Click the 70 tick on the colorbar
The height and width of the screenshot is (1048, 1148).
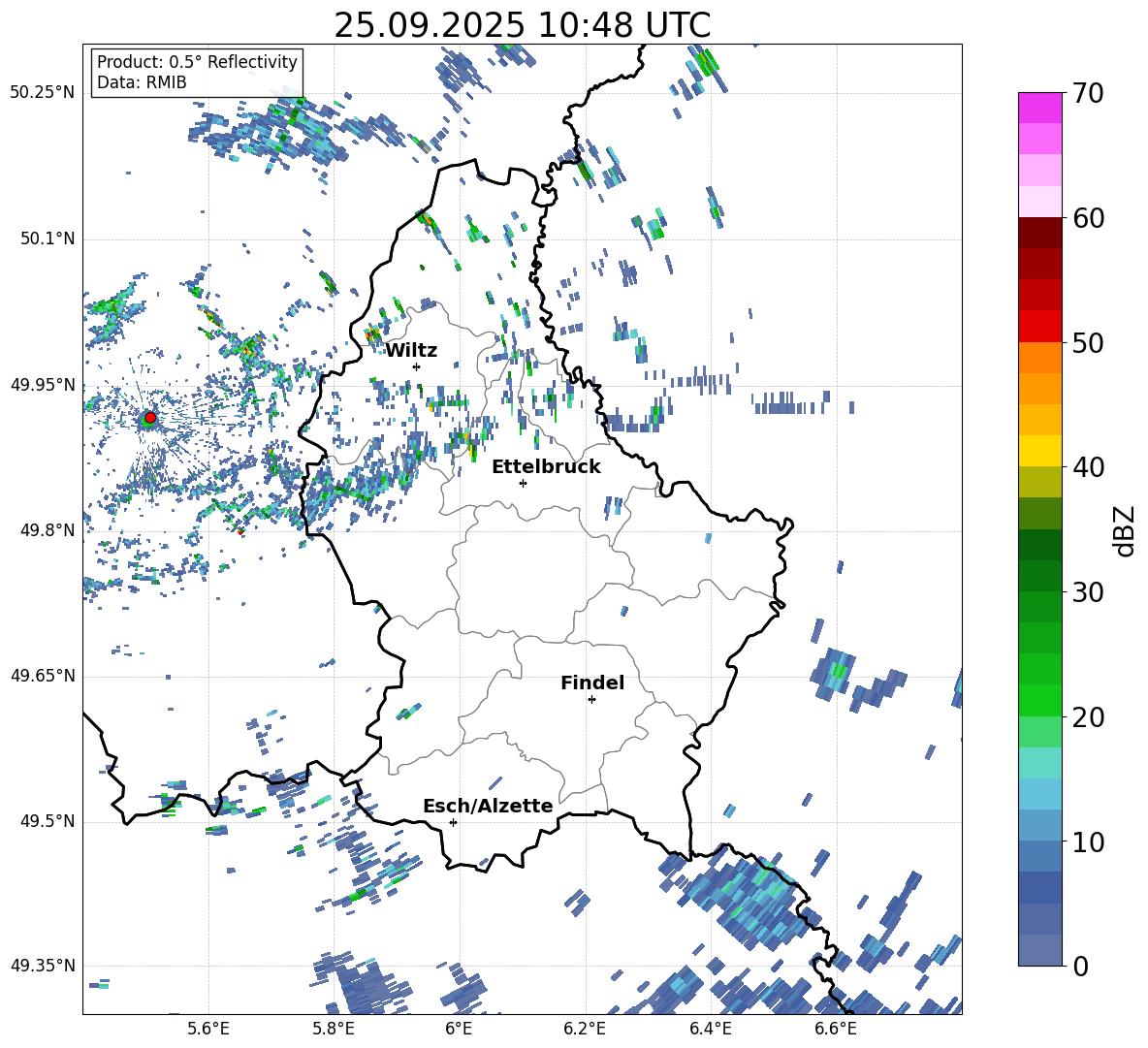1088,93
